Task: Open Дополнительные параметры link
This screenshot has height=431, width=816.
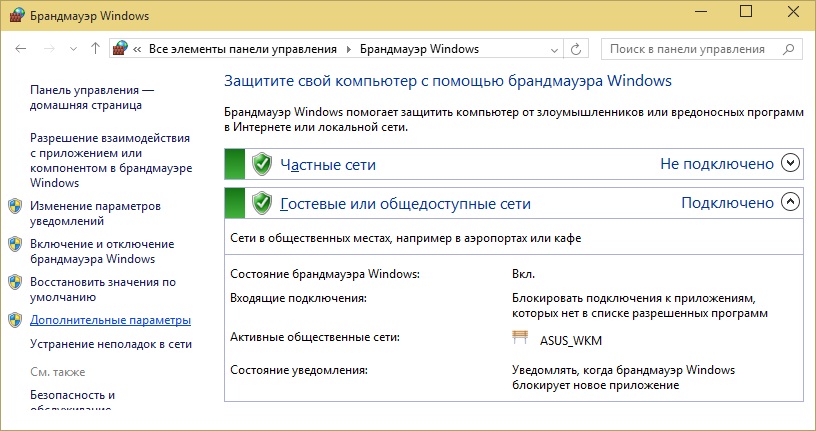Action: (x=110, y=320)
